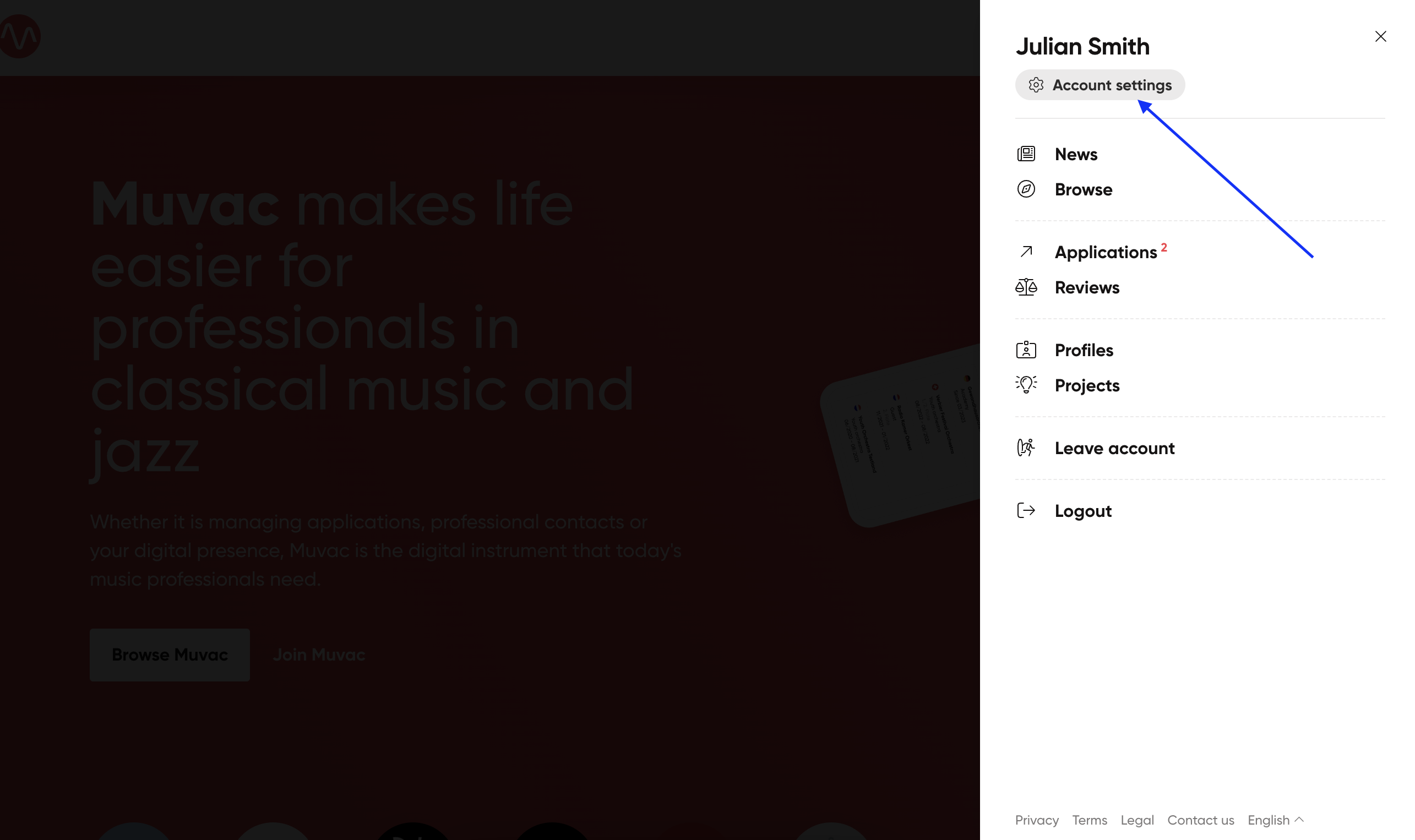Image resolution: width=1415 pixels, height=840 pixels.
Task: Click the News newspaper icon
Action: coord(1026,154)
